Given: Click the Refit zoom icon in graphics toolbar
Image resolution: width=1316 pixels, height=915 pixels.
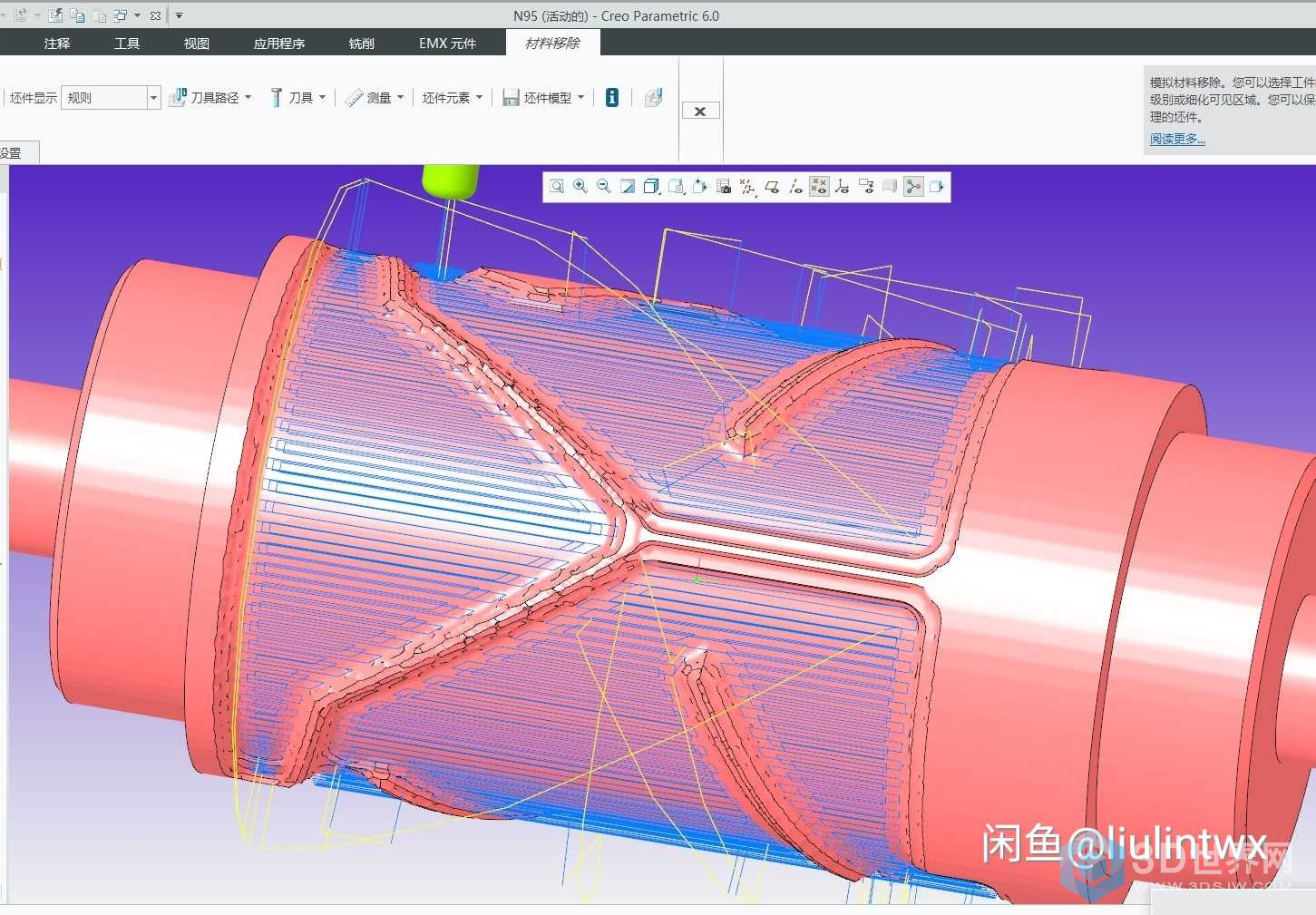Looking at the screenshot, I should point(557,187).
